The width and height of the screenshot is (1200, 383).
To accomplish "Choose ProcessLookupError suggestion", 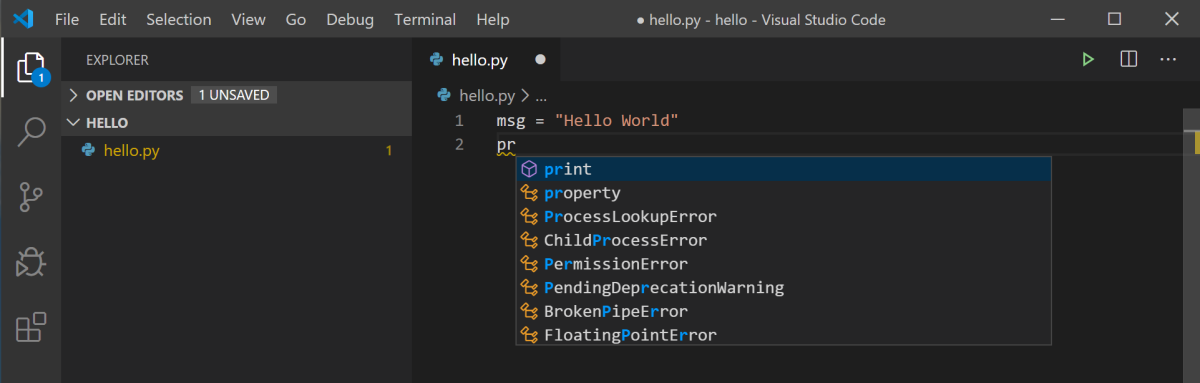I will (x=783, y=217).
